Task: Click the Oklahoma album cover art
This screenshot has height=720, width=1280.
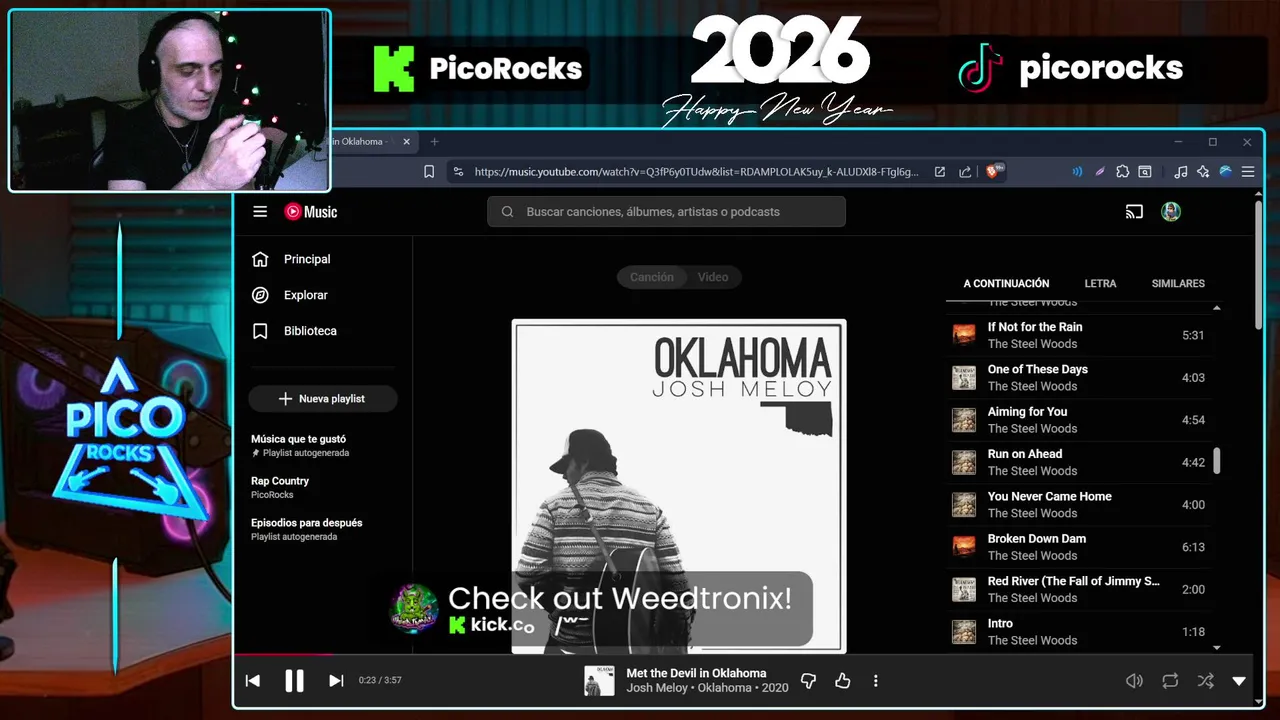Action: (x=679, y=486)
